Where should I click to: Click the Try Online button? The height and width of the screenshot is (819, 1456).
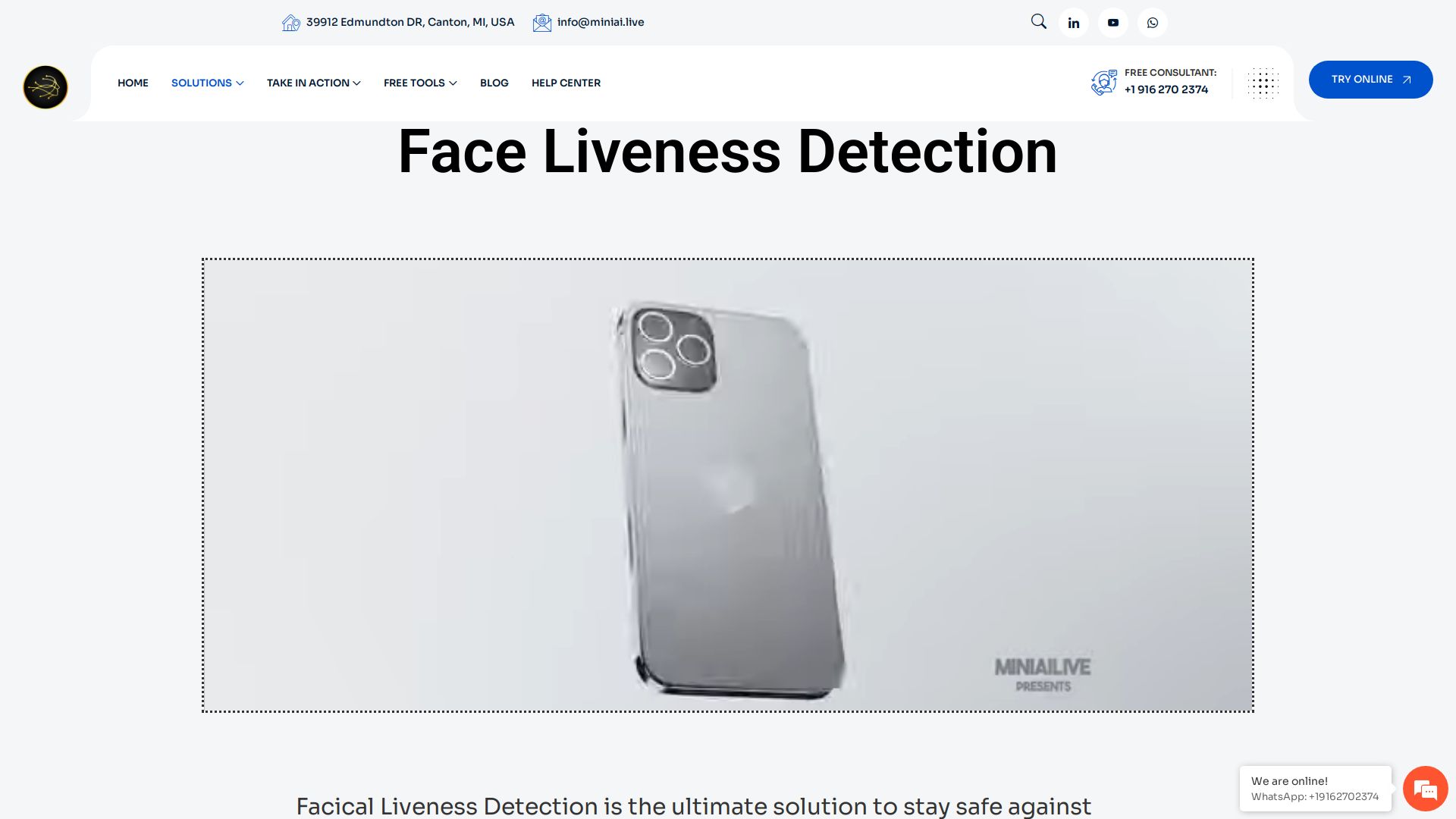click(1371, 80)
